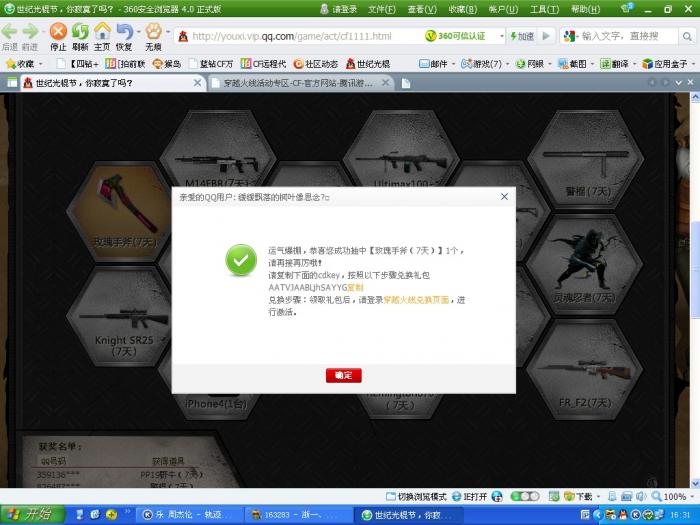Open the 帮助(H) menu
This screenshot has width=700, height=525.
tap(585, 9)
